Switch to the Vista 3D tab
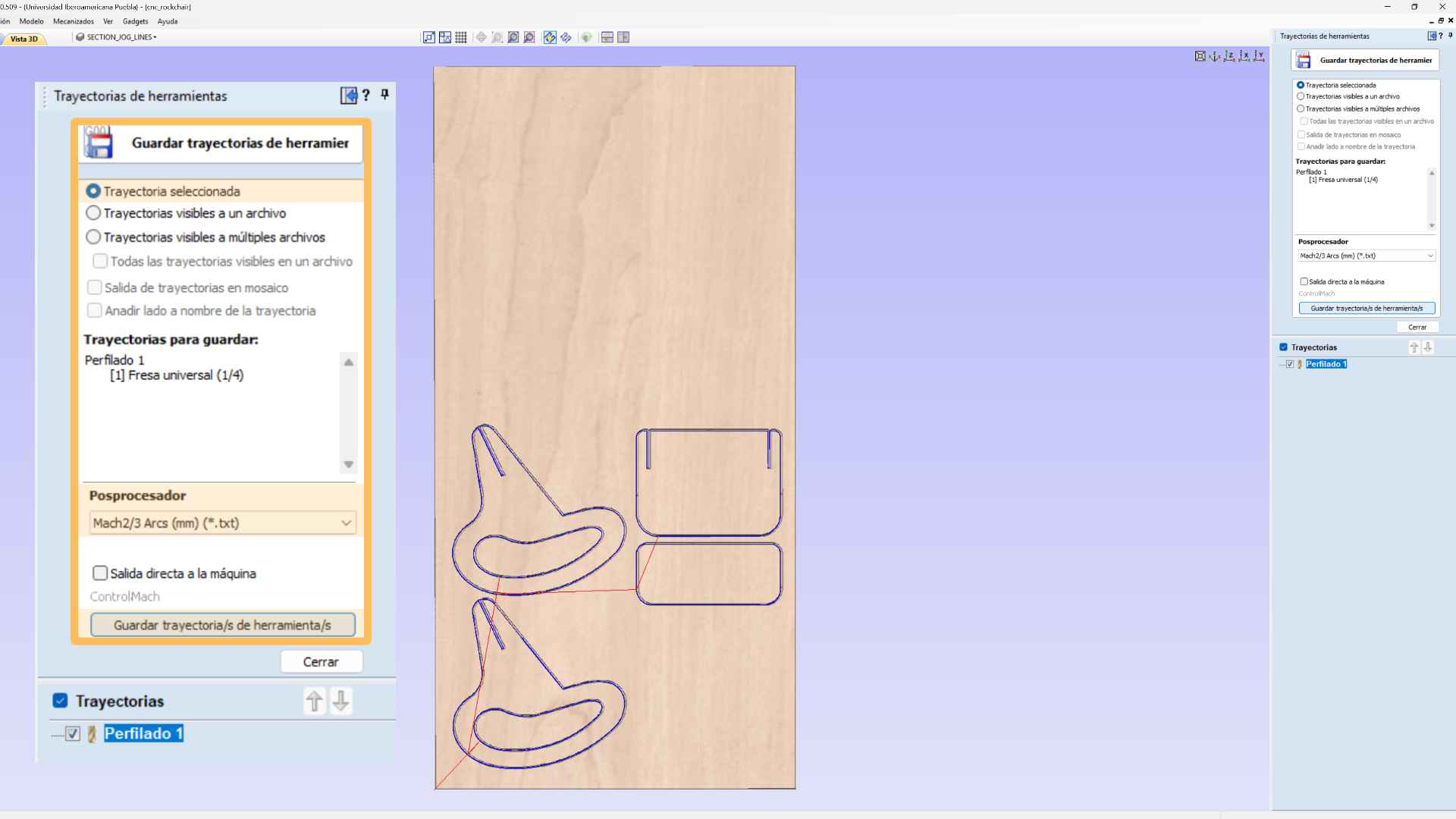1456x819 pixels. (24, 39)
